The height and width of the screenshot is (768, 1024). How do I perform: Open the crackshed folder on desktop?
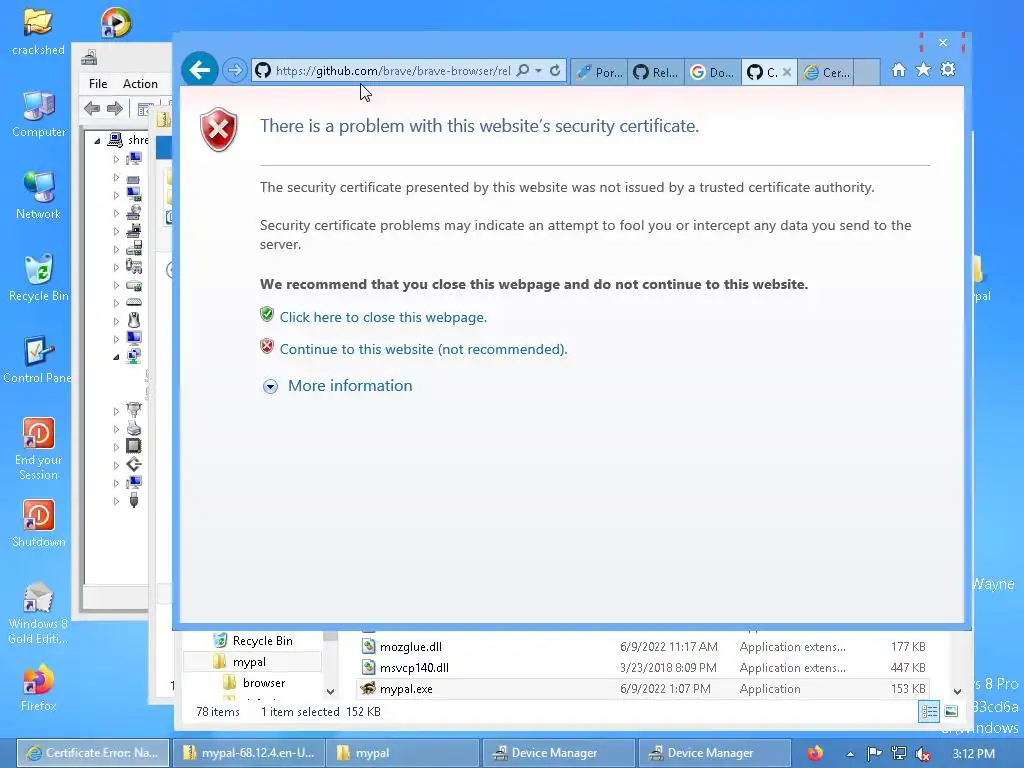coord(38,33)
